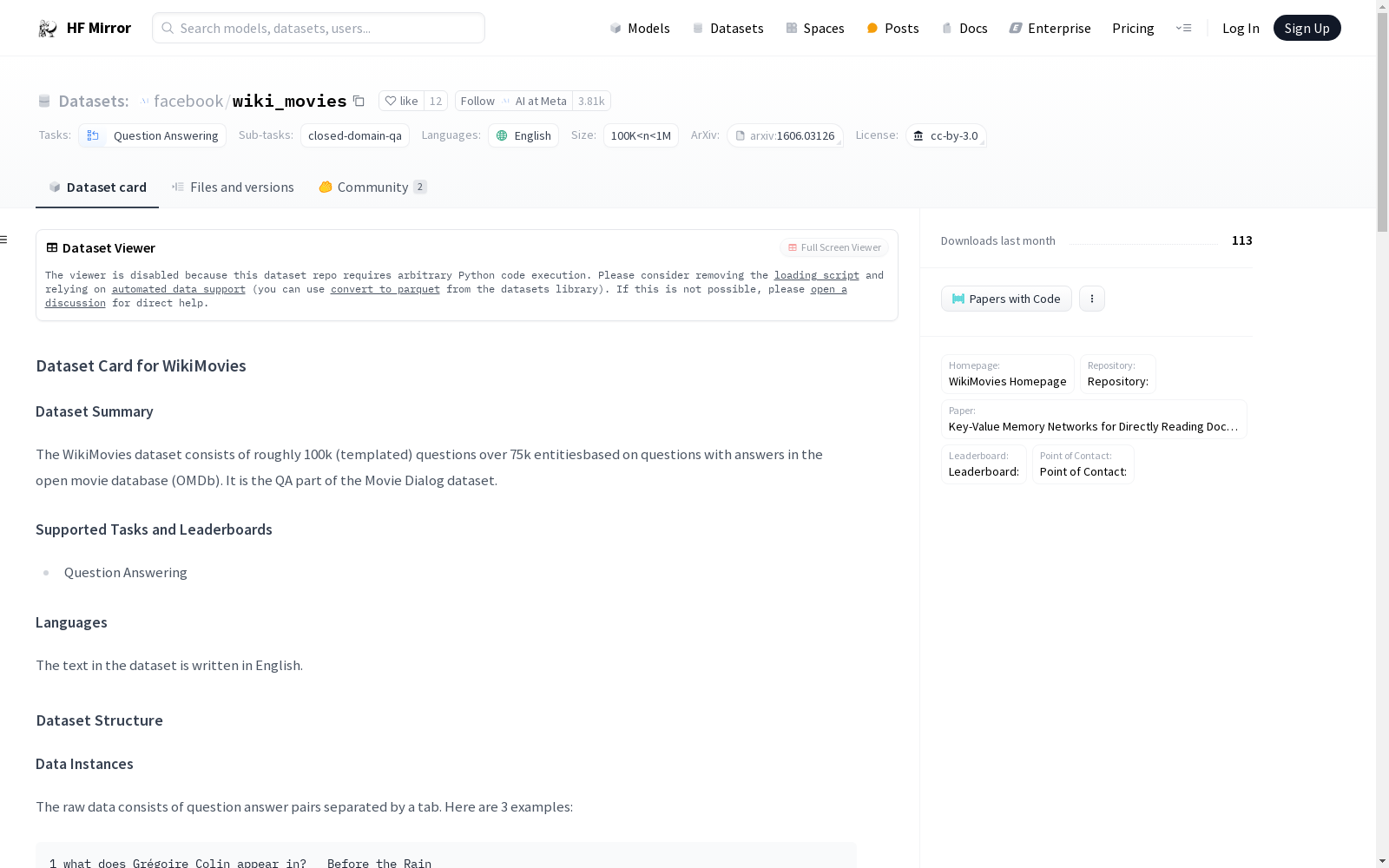Click the Log In link
The width and height of the screenshot is (1389, 868).
tap(1241, 28)
